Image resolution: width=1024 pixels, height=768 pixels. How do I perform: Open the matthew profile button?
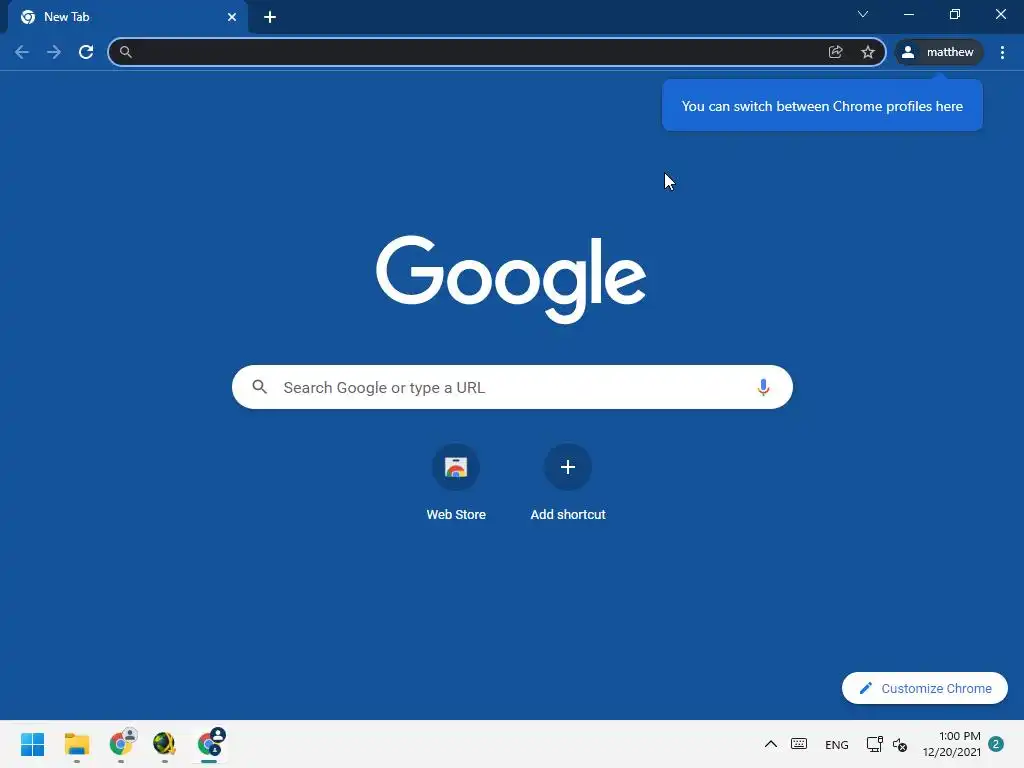click(x=938, y=52)
